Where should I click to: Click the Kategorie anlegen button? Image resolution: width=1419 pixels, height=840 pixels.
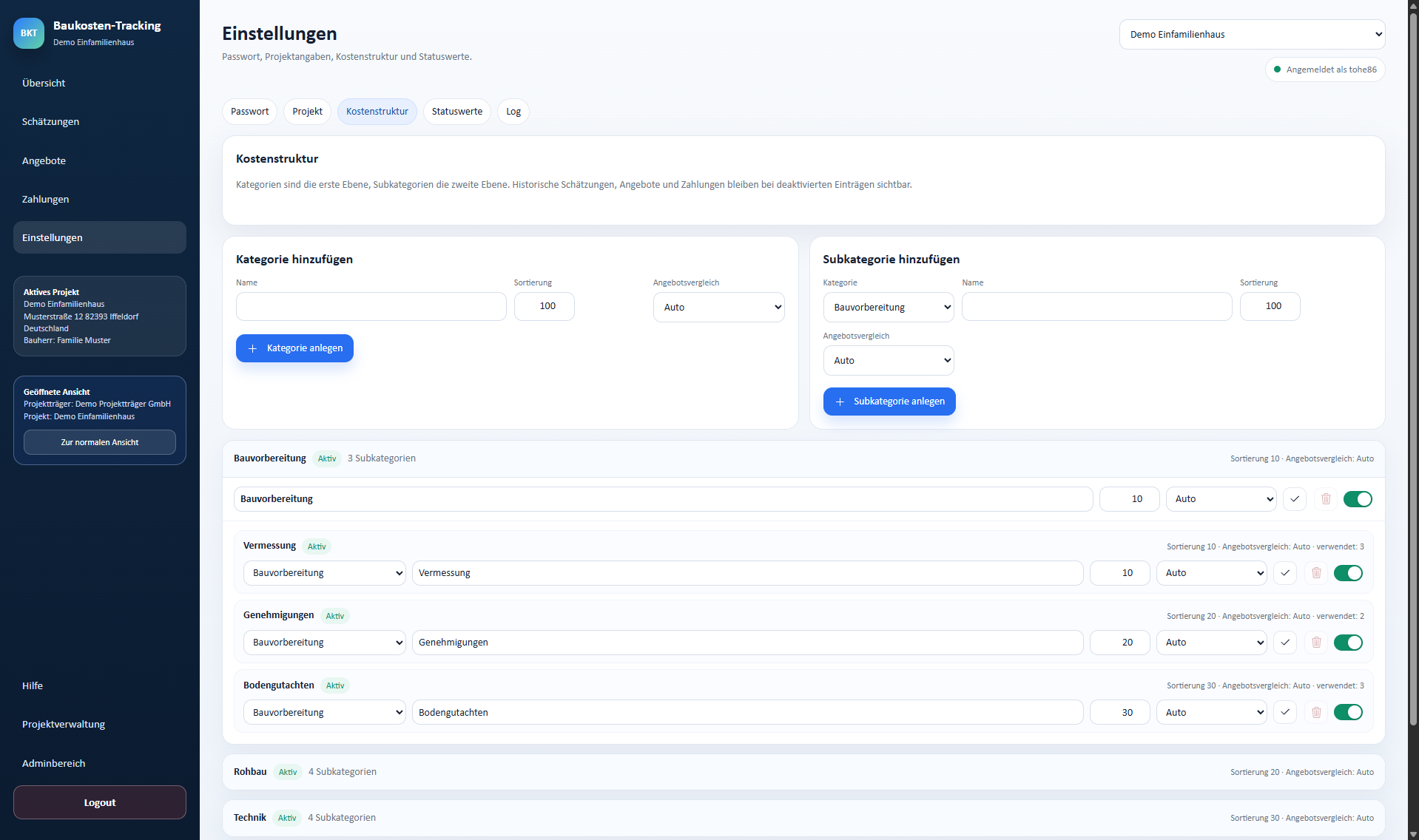coord(294,348)
